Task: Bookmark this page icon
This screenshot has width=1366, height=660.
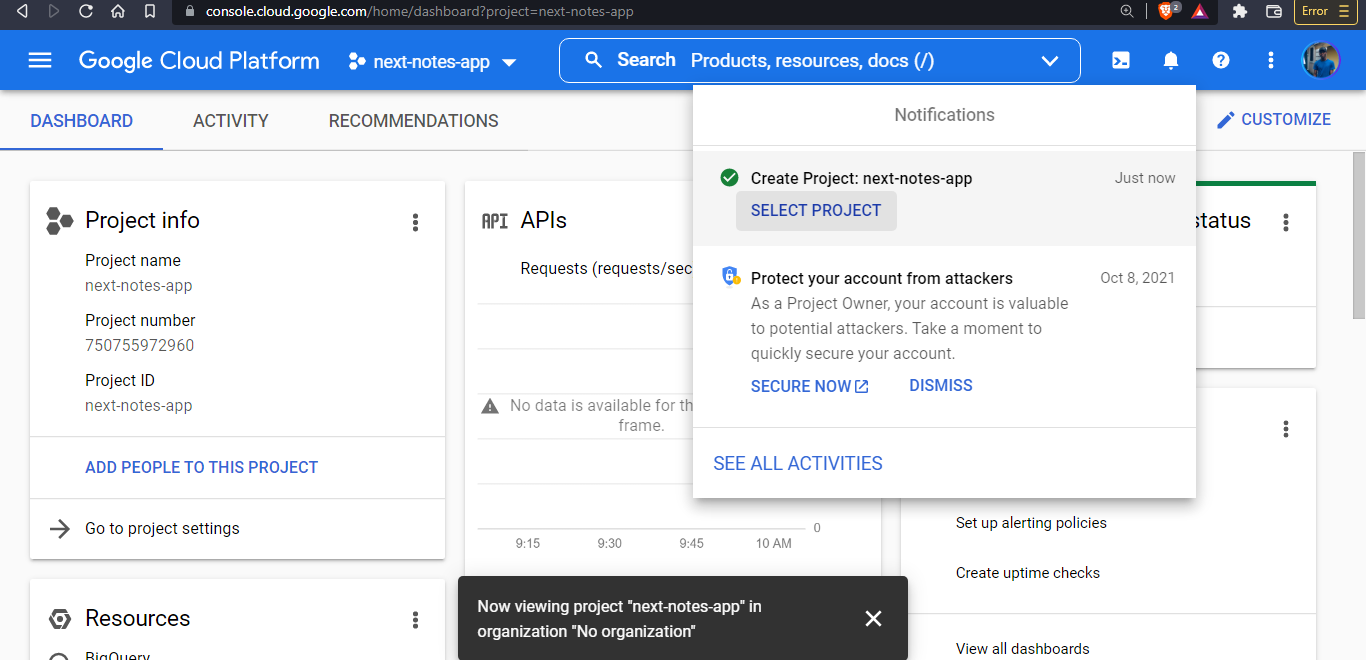Action: pos(149,11)
